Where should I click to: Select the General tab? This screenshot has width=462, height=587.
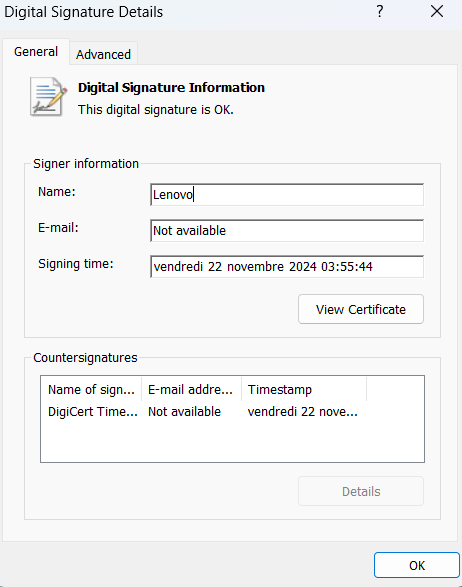(x=36, y=52)
